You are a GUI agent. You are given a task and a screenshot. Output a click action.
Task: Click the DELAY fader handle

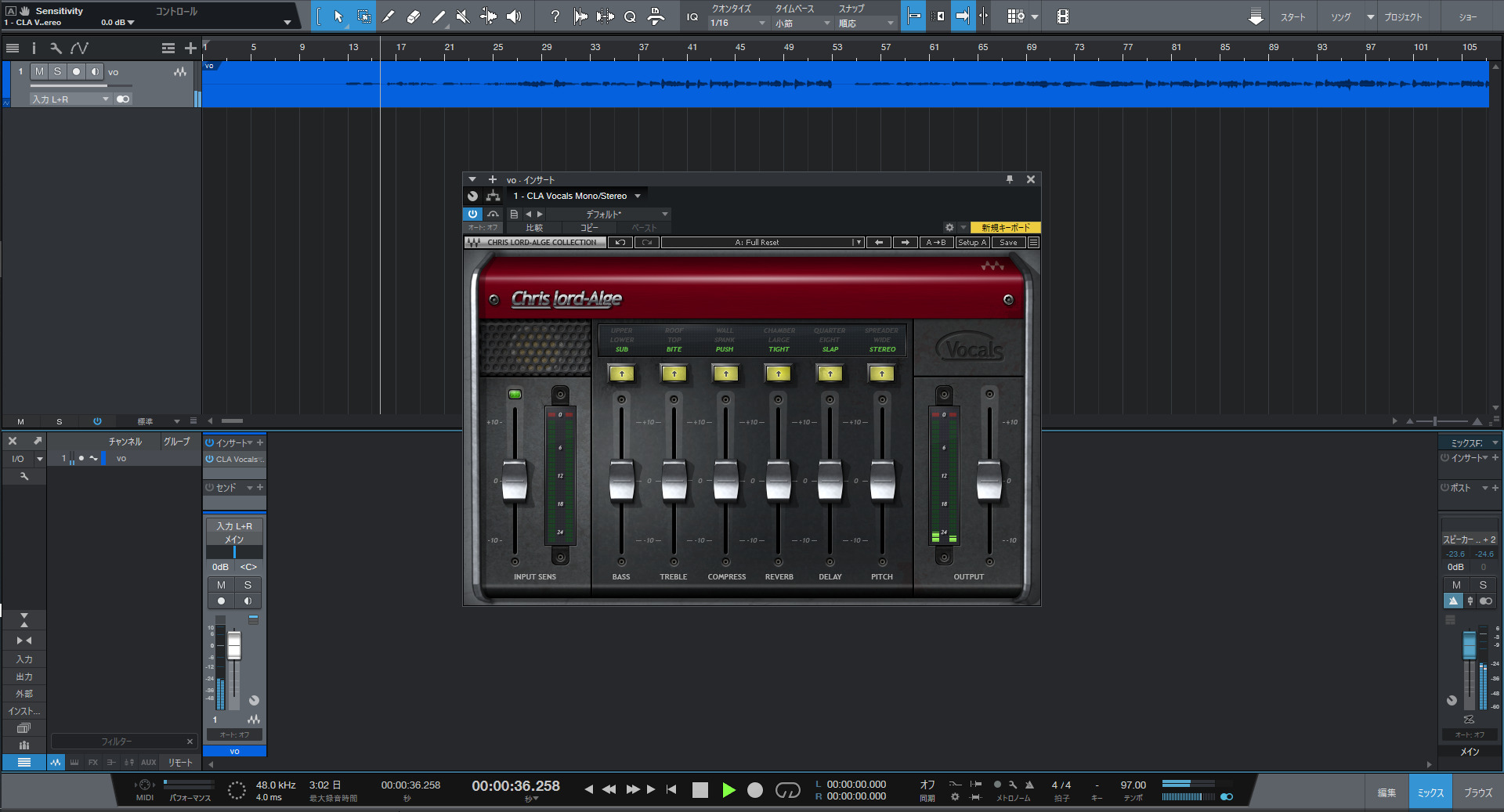click(830, 480)
